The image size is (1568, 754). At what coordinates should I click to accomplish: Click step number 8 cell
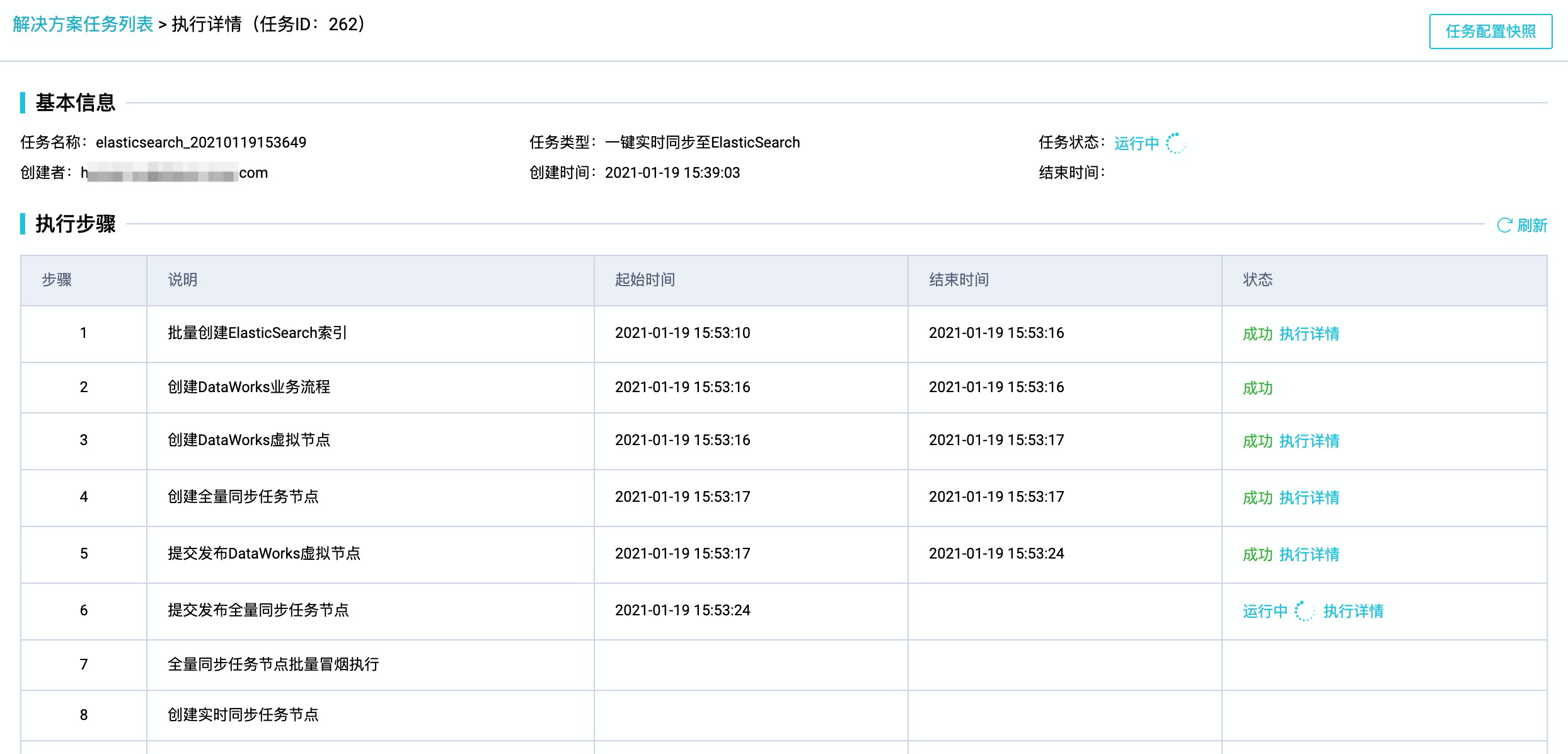84,715
